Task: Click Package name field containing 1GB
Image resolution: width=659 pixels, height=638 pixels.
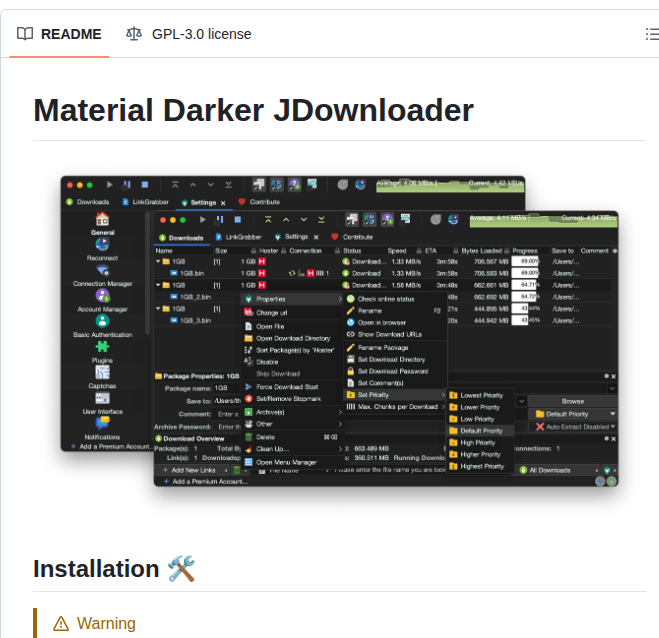Action: point(227,388)
